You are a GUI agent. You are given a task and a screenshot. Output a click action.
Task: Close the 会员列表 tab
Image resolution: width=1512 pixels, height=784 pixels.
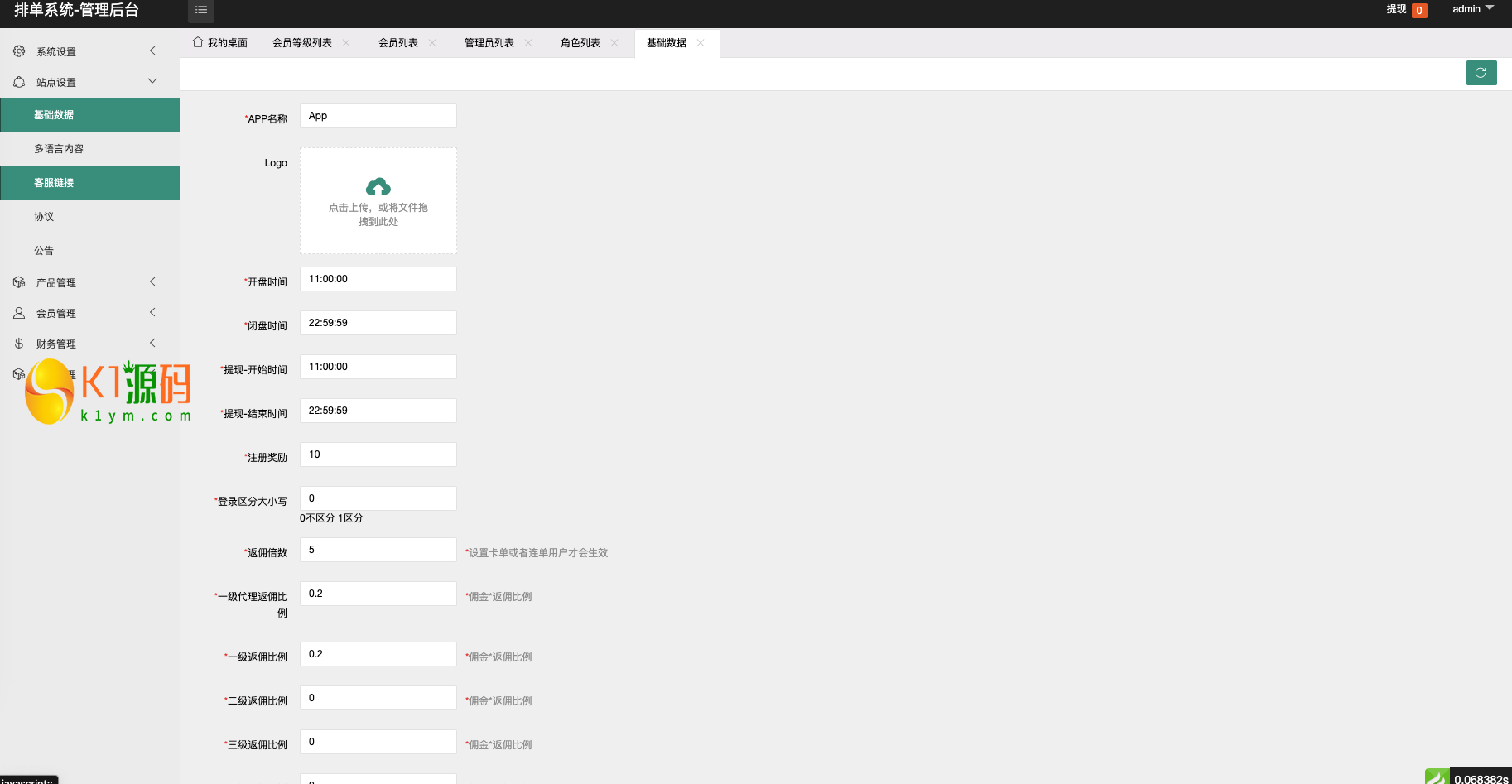[x=432, y=43]
